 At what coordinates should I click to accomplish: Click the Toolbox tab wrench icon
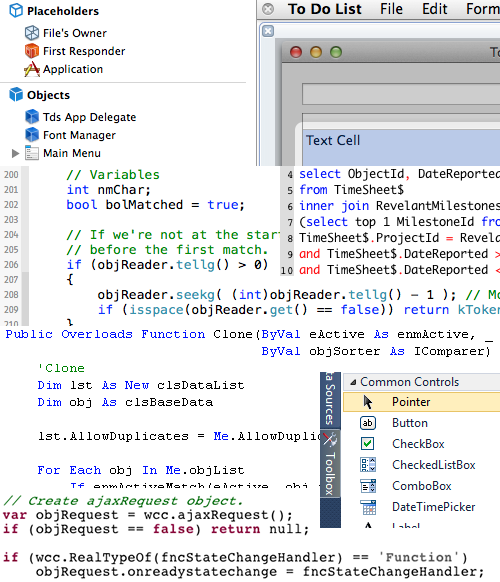[330, 440]
